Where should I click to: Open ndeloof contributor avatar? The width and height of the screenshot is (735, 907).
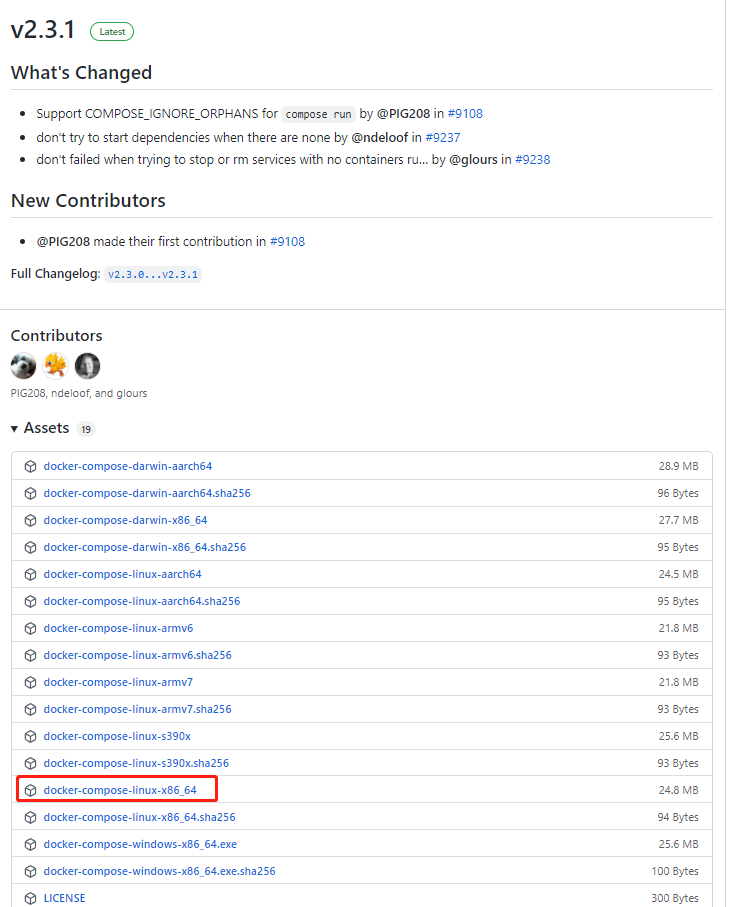[x=56, y=366]
